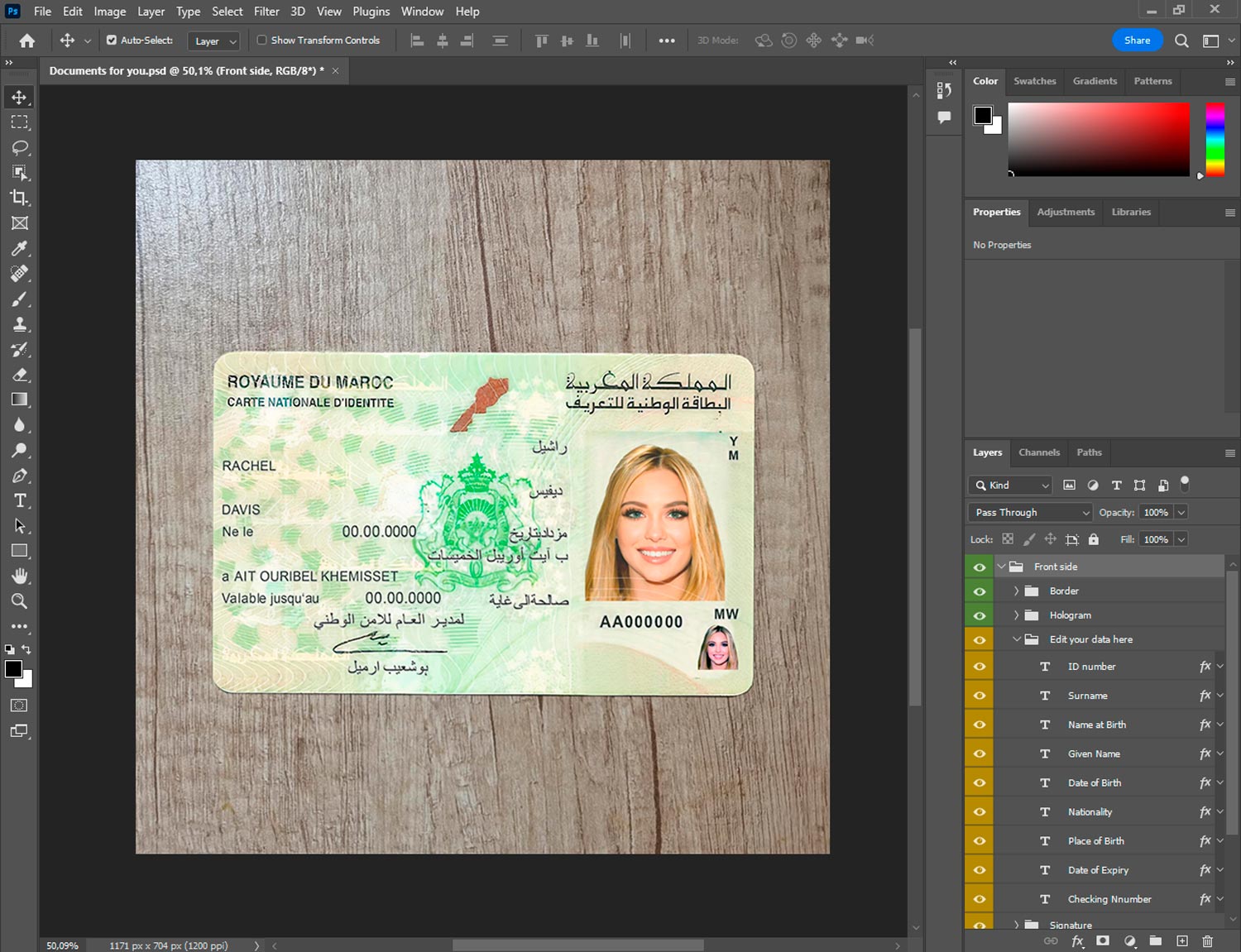Open the Filter menu

[266, 12]
